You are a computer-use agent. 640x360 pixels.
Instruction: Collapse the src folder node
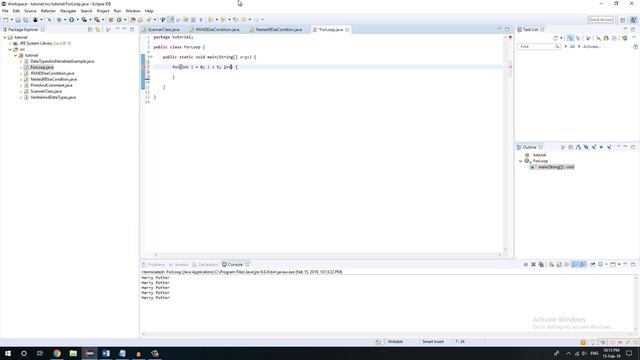[10, 49]
